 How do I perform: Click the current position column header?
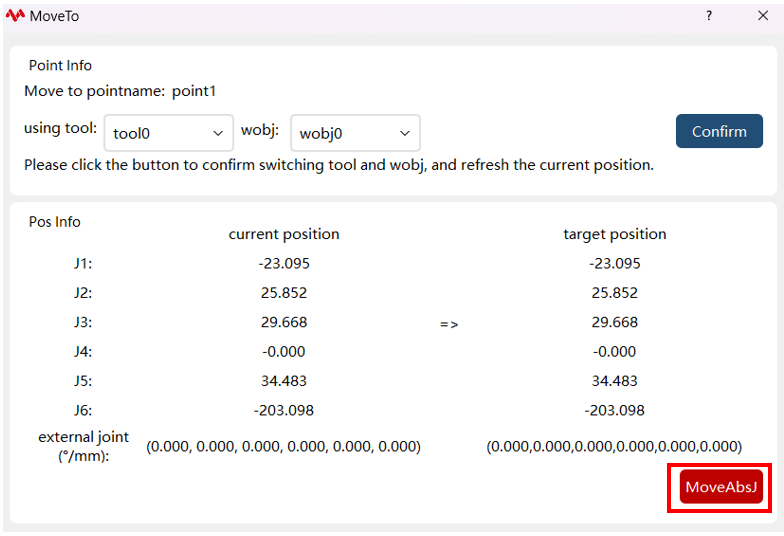(x=284, y=234)
